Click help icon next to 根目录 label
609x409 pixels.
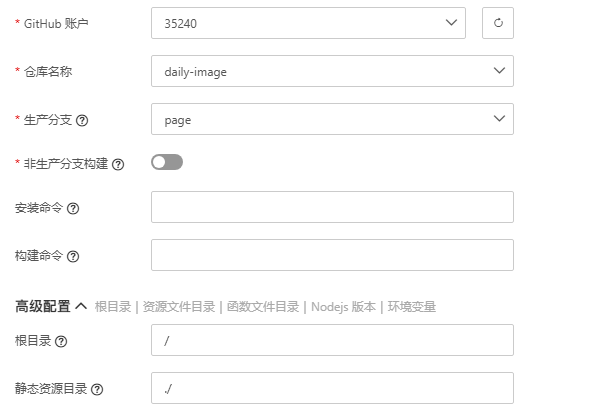pos(61,341)
